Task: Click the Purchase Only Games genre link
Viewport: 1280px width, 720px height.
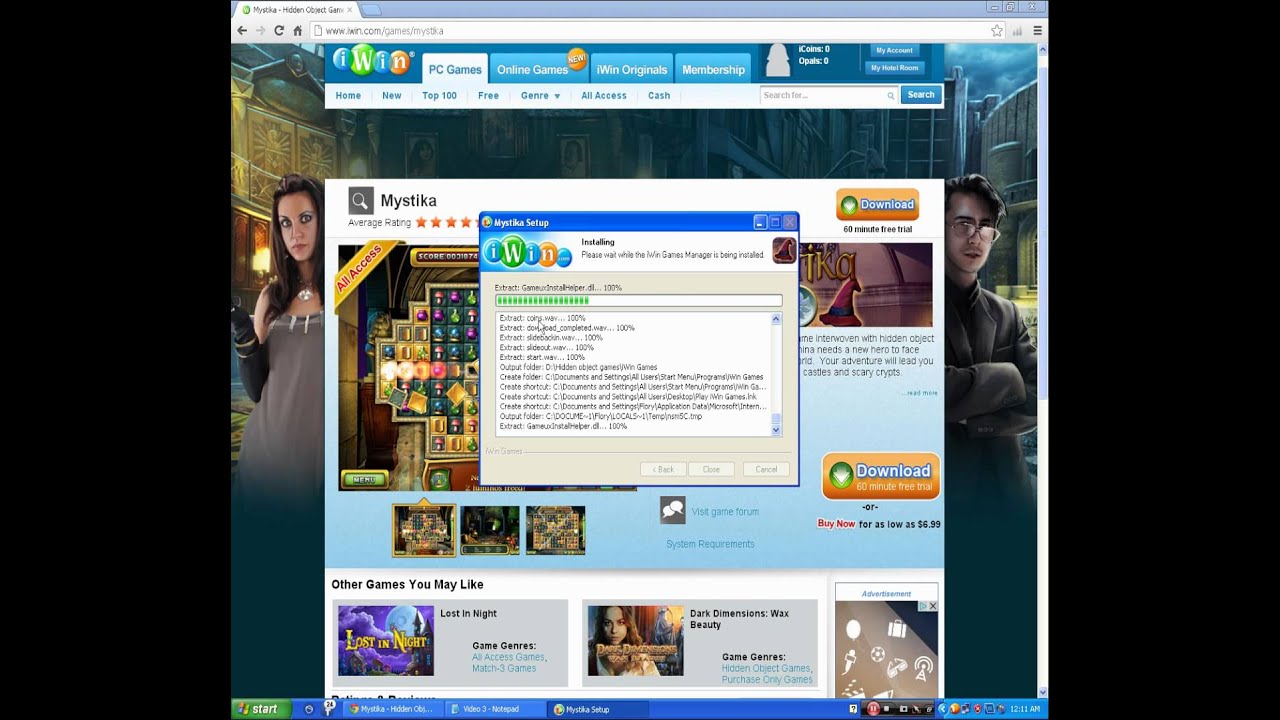Action: 767,680
